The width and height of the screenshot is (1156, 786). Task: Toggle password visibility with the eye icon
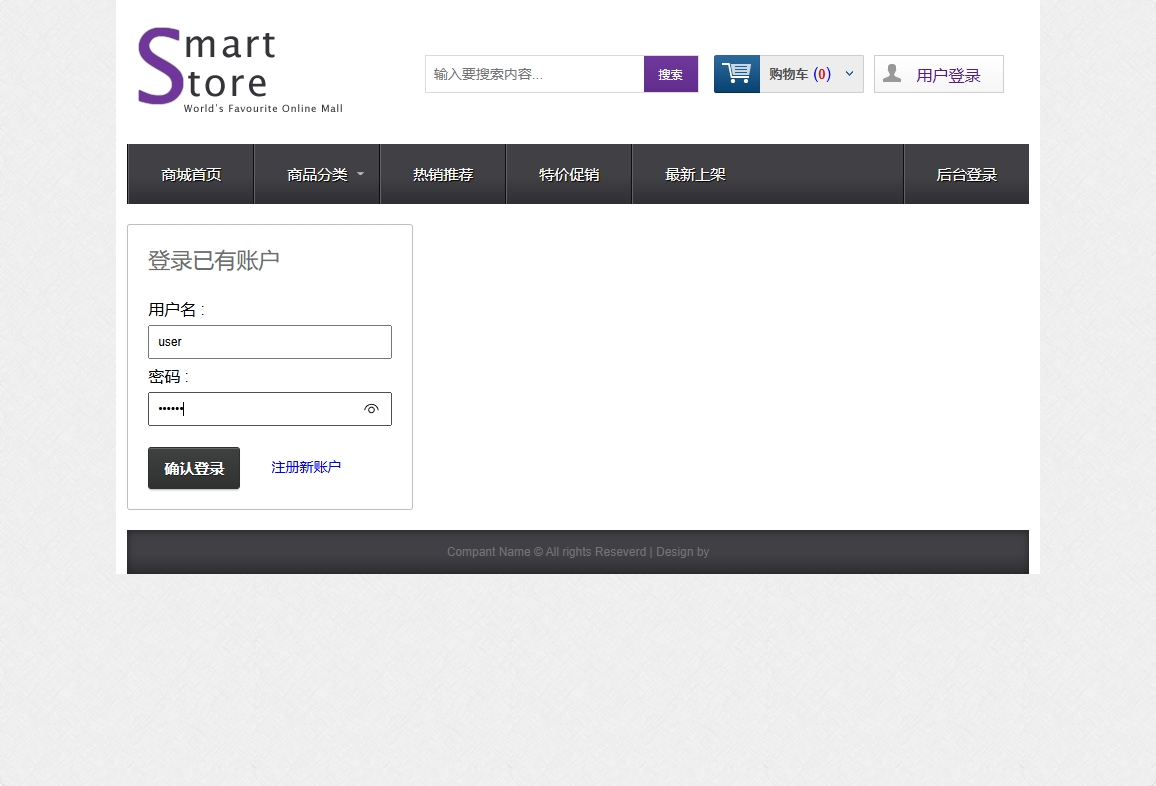pyautogui.click(x=371, y=409)
